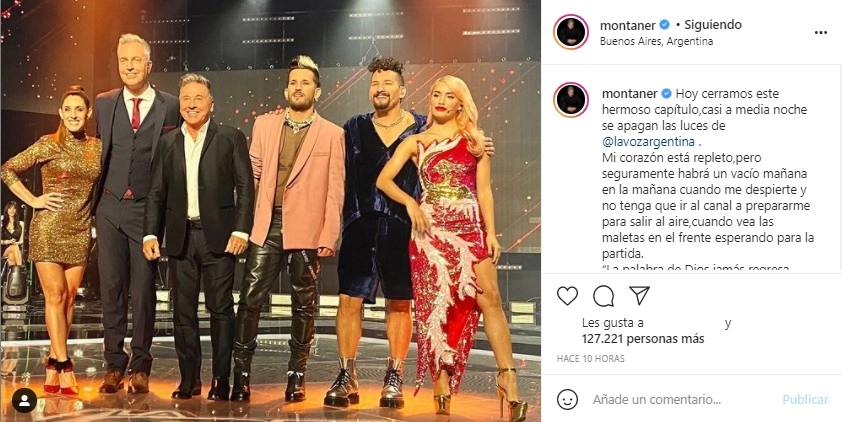Share the post via paper plane icon

[640, 295]
